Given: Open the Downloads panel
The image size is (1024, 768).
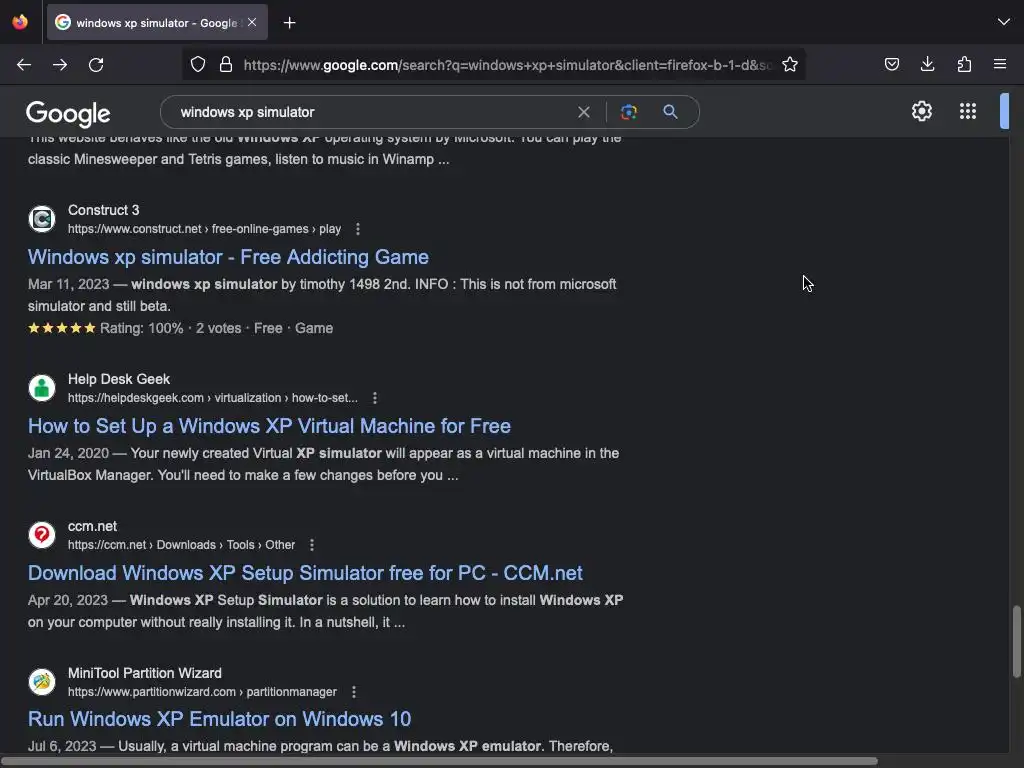Looking at the screenshot, I should (x=927, y=64).
